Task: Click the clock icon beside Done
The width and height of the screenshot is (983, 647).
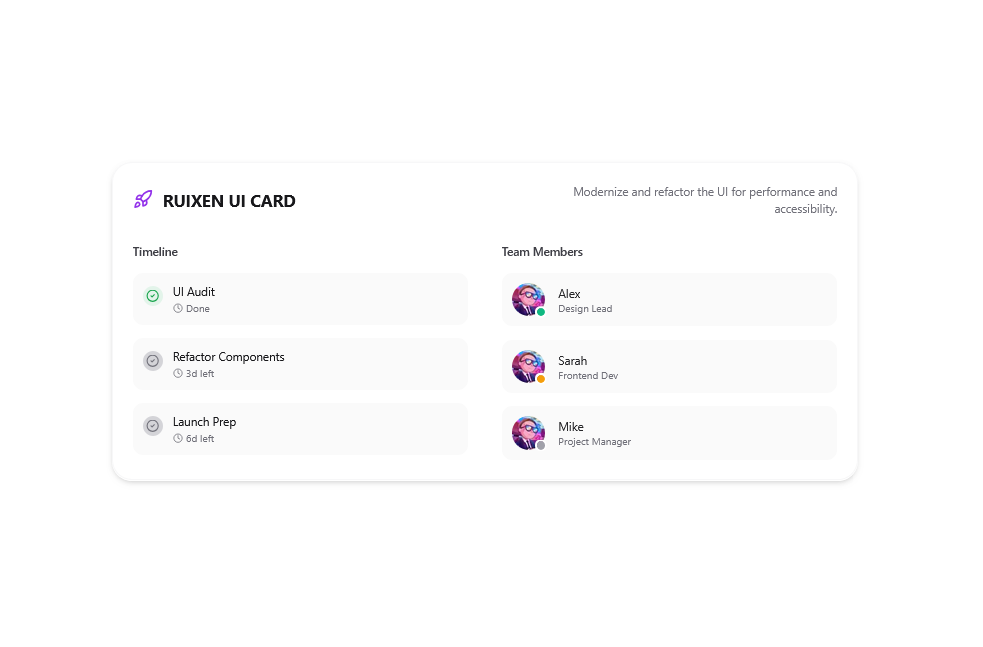Action: click(x=178, y=308)
